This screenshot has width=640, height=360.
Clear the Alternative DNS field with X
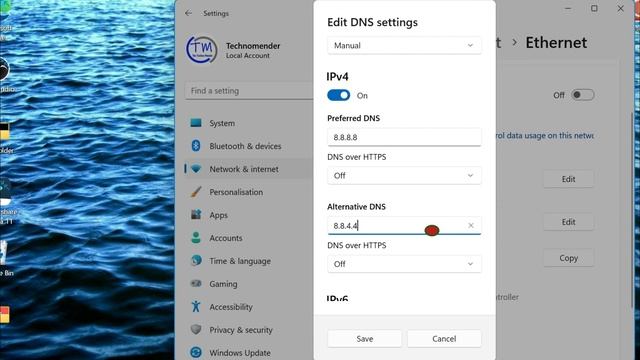471,225
